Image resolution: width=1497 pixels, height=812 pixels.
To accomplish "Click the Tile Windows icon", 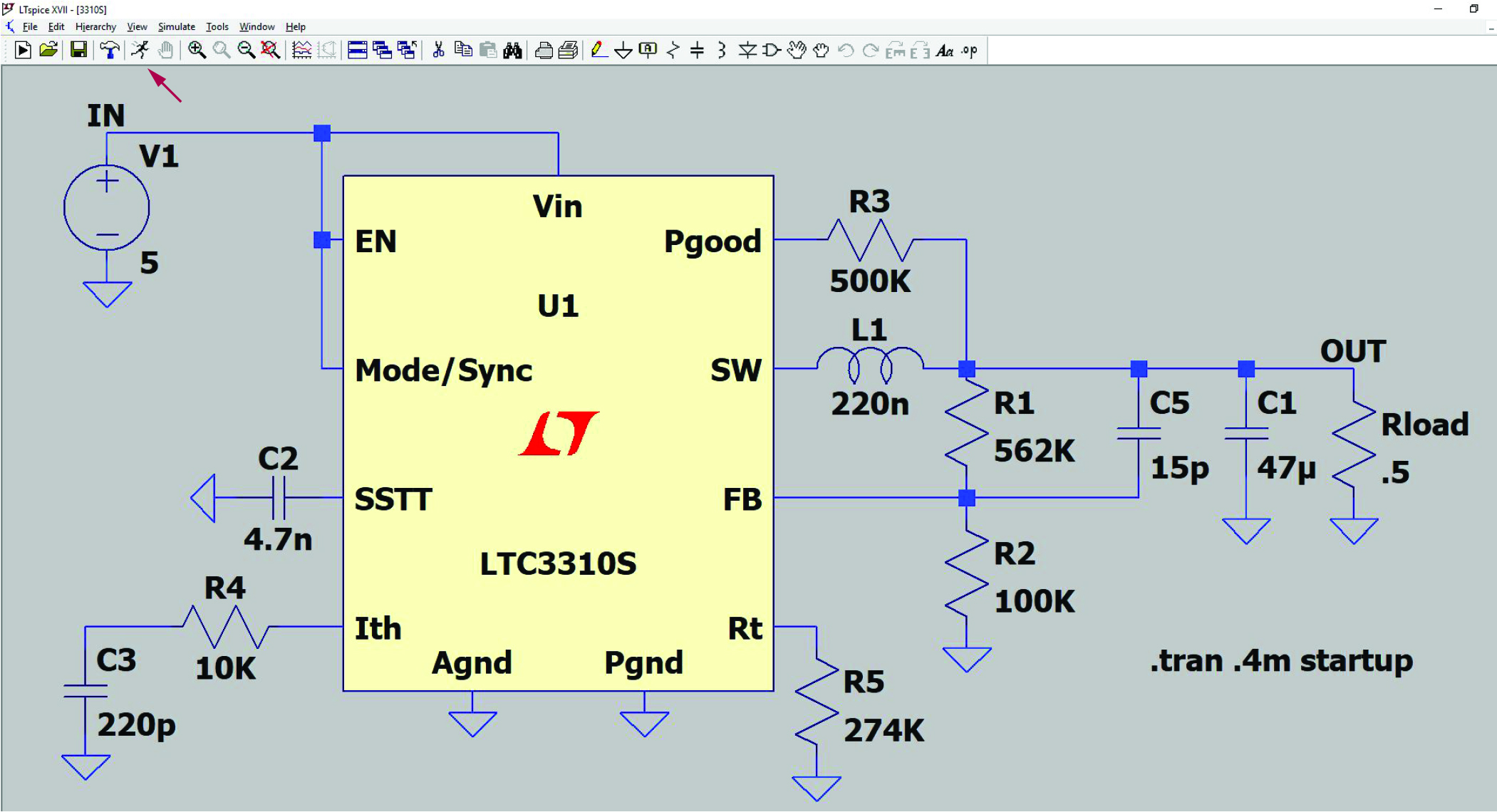I will click(x=357, y=50).
